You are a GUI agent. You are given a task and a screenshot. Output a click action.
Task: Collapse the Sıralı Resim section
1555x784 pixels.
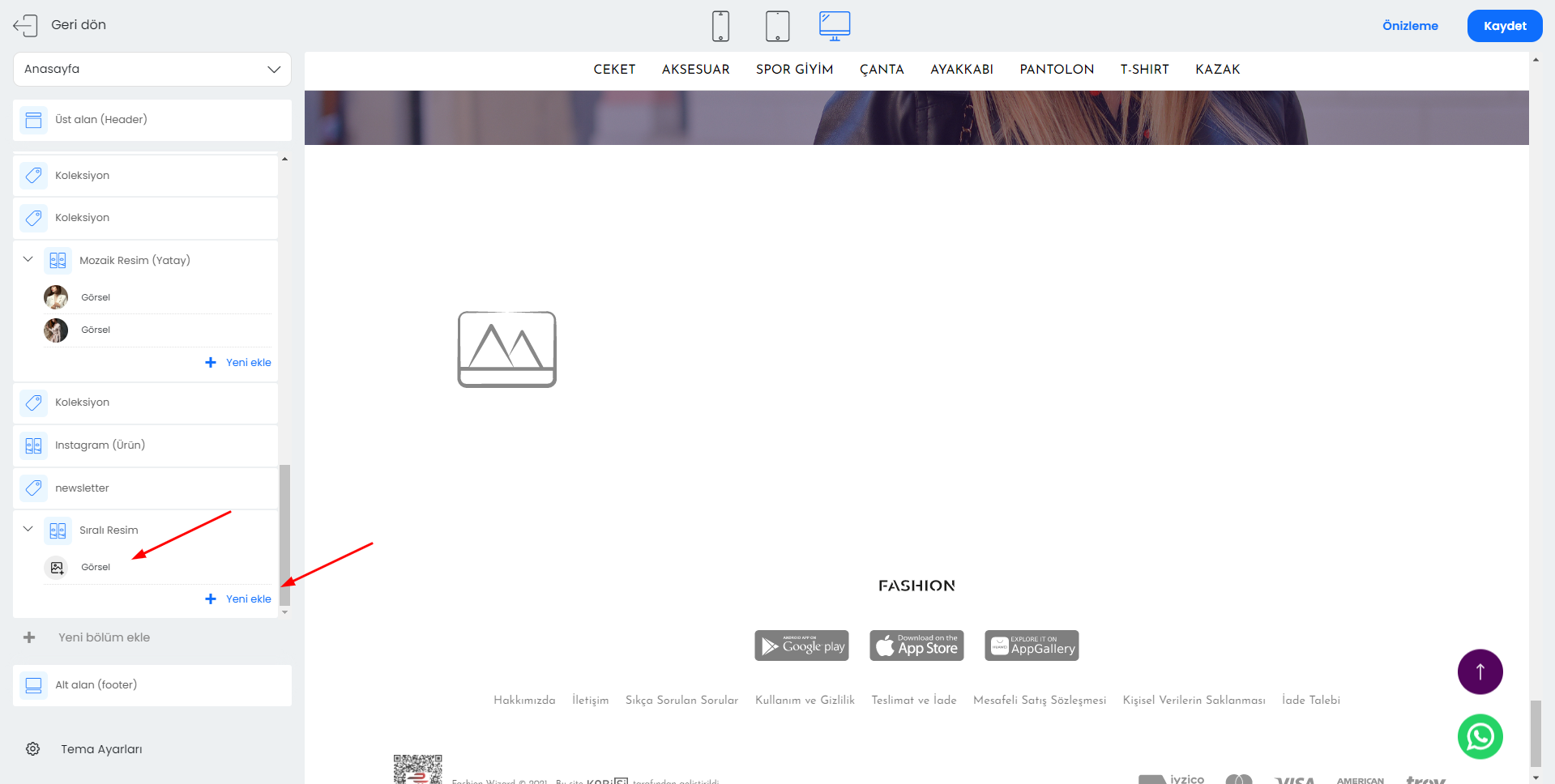coord(28,530)
